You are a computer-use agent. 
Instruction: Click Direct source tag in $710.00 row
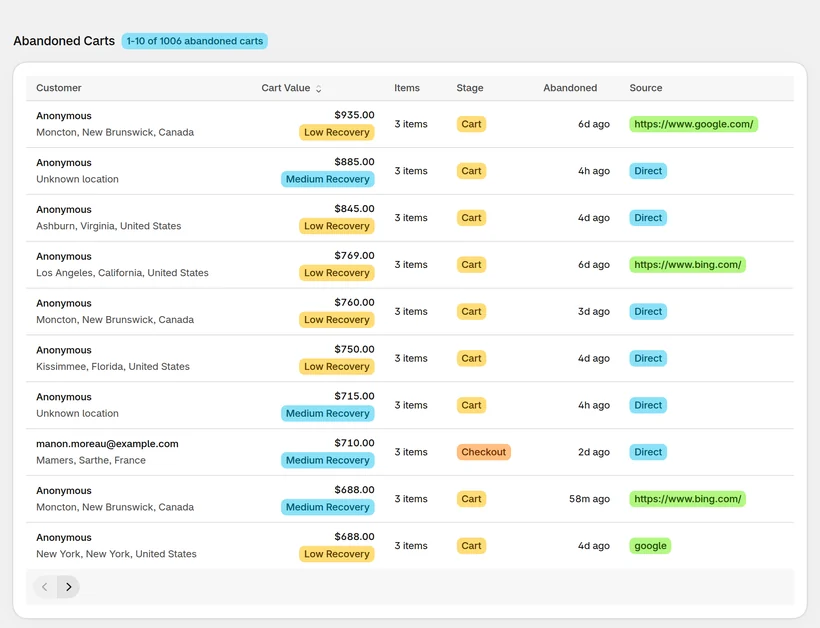point(648,452)
